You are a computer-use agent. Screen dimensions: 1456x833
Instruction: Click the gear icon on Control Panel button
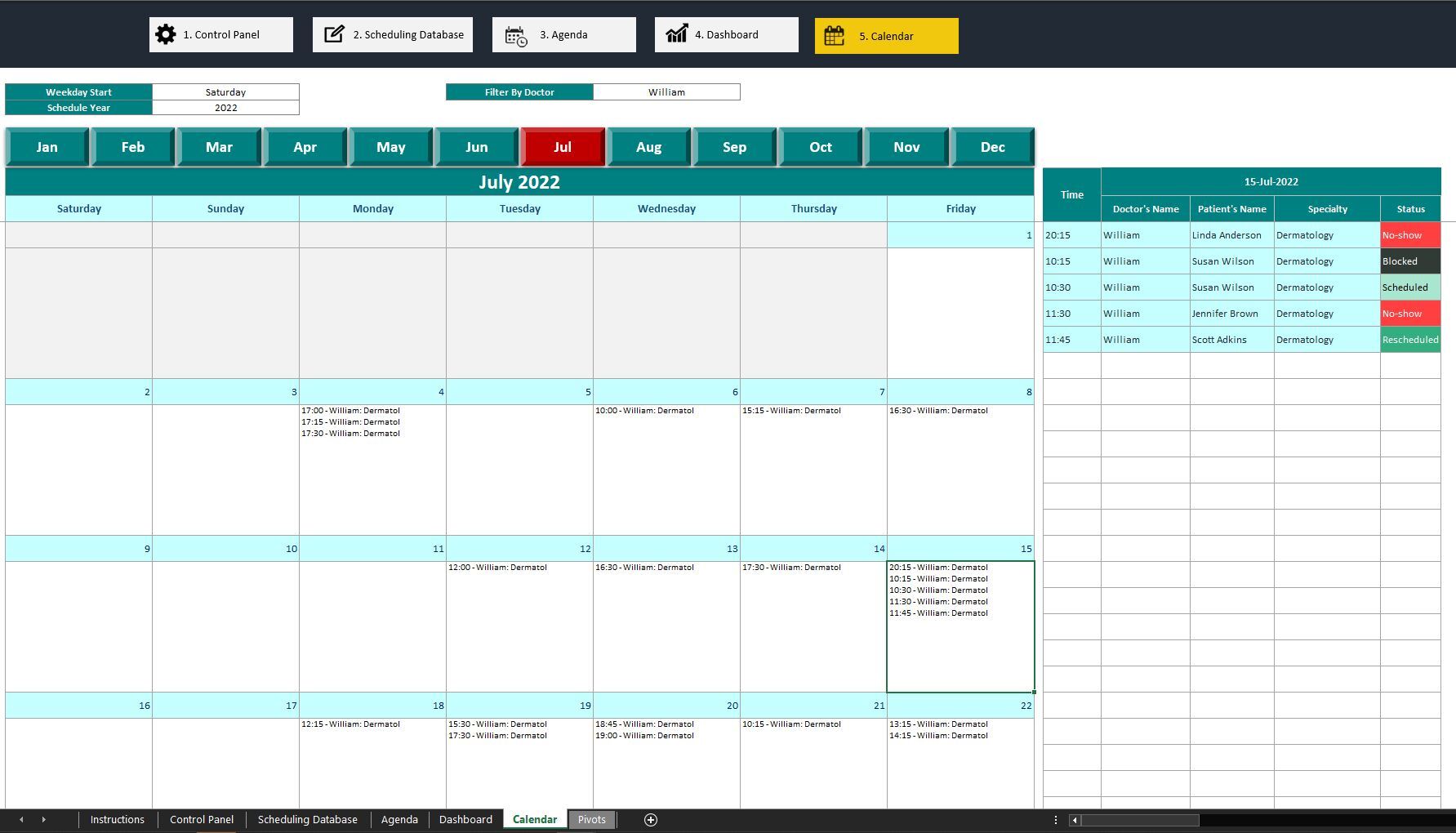click(x=165, y=34)
